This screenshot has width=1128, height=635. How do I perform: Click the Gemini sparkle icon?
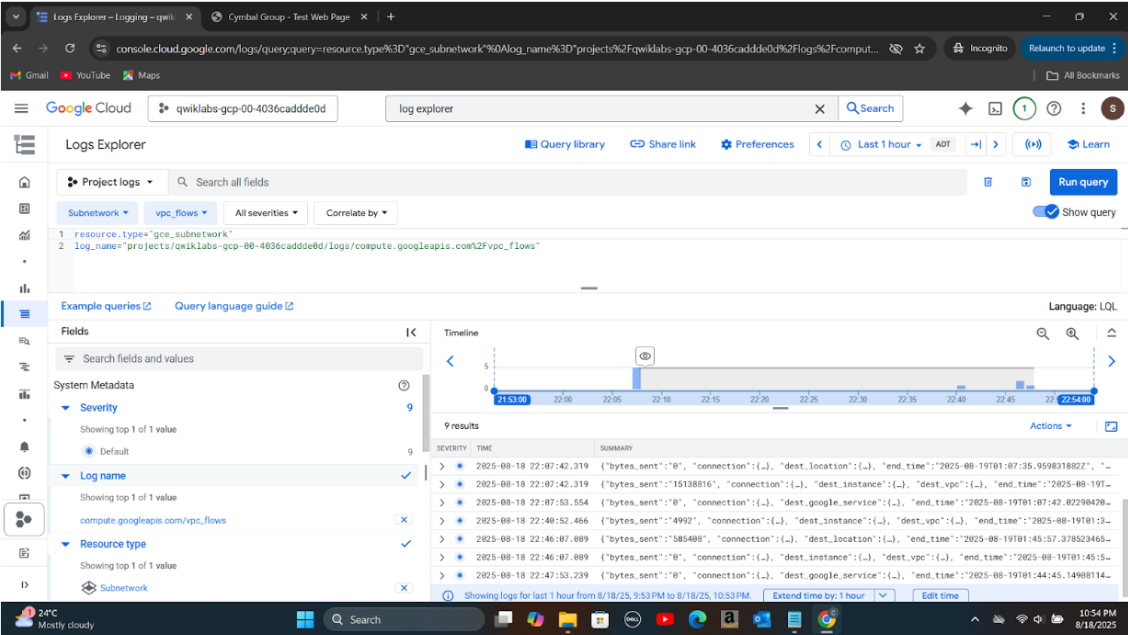point(965,109)
